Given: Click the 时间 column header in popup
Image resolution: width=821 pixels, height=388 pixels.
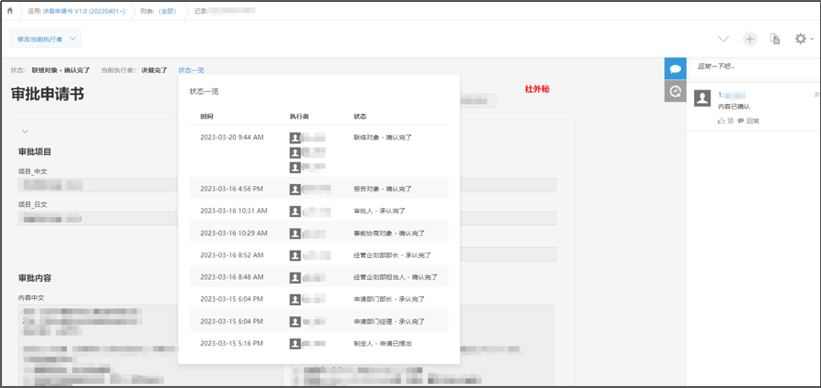Looking at the screenshot, I should click(x=206, y=116).
